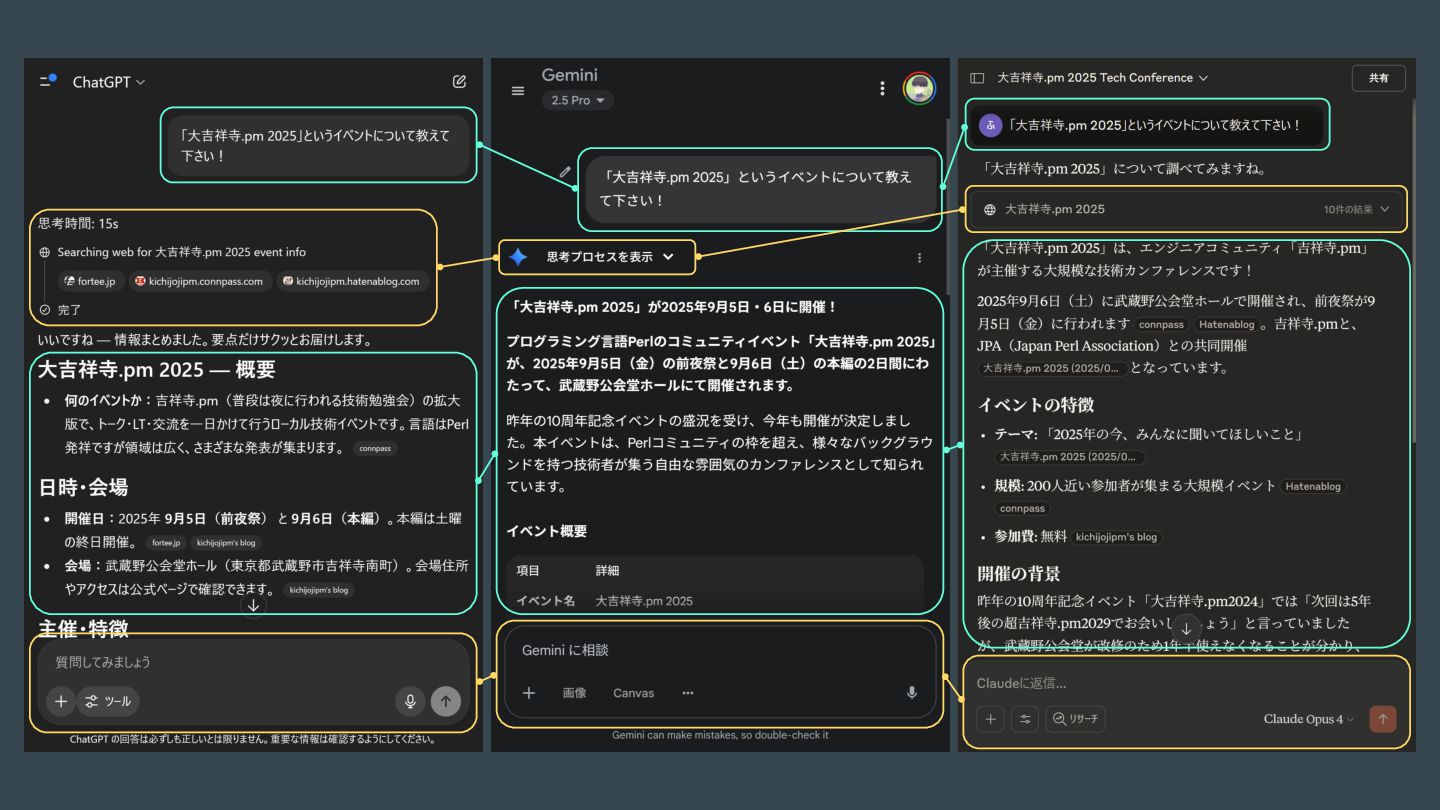This screenshot has width=1440, height=810.
Task: Click Claude user avatar ふ in prompt
Action: coord(990,125)
